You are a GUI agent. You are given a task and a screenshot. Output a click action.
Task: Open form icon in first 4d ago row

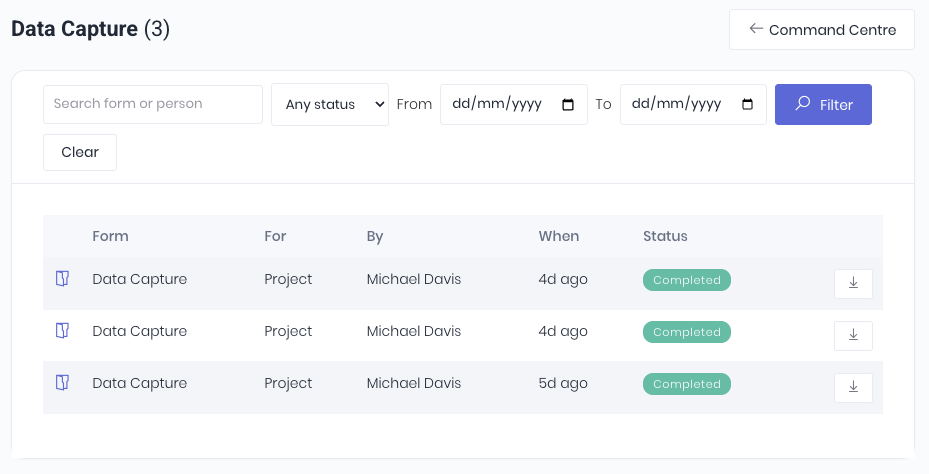(x=62, y=278)
